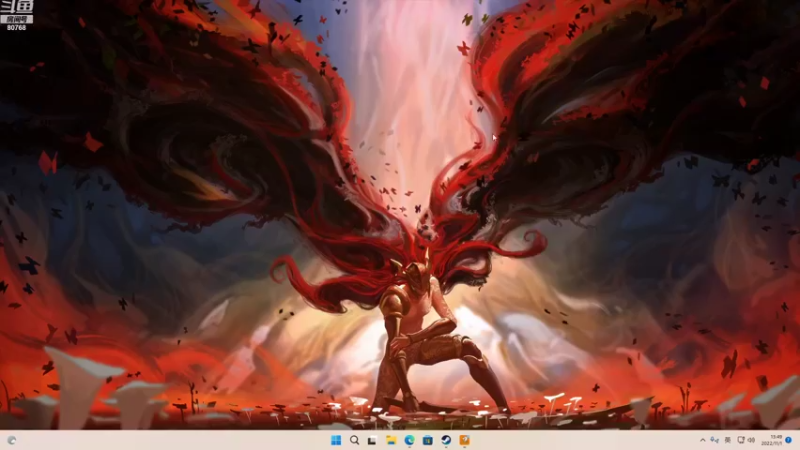Open volume control from the speaker icon

(751, 440)
